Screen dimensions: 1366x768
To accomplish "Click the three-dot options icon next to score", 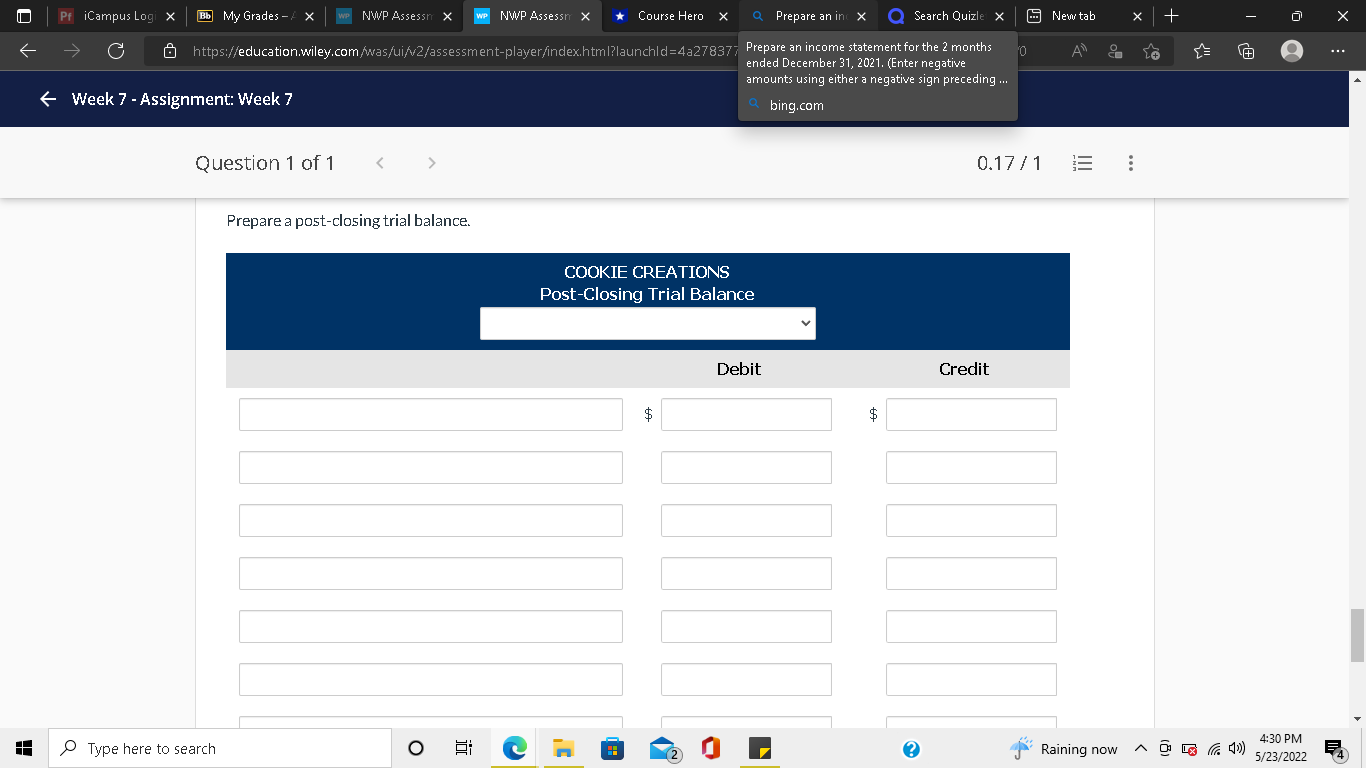I will pos(1130,162).
